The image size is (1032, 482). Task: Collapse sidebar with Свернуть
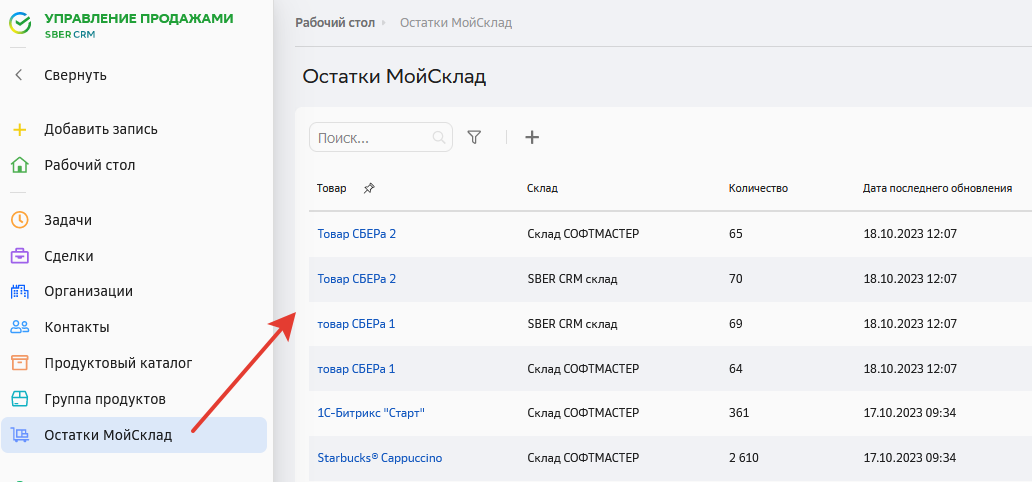[x=75, y=75]
